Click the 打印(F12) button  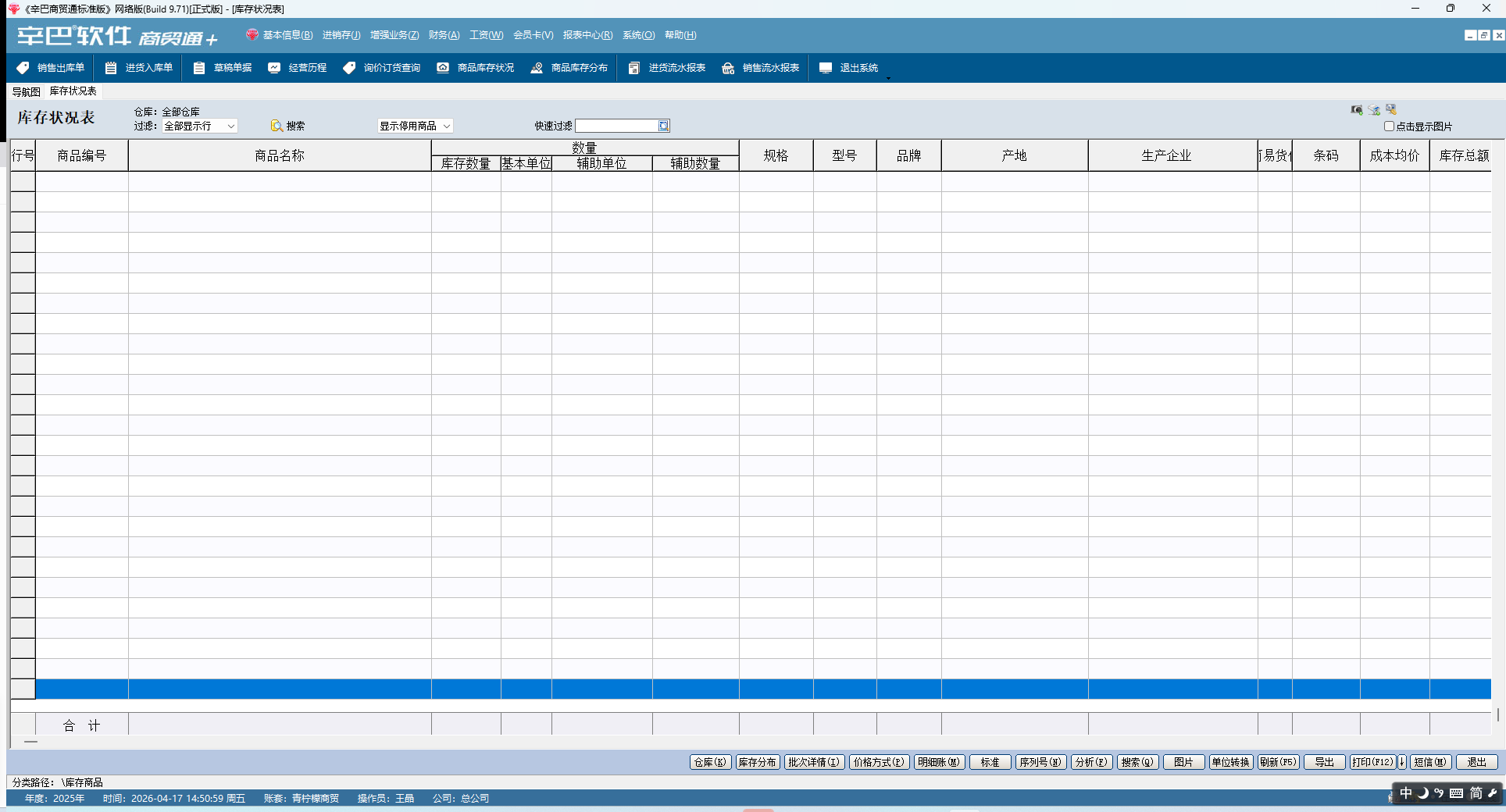pos(1372,762)
